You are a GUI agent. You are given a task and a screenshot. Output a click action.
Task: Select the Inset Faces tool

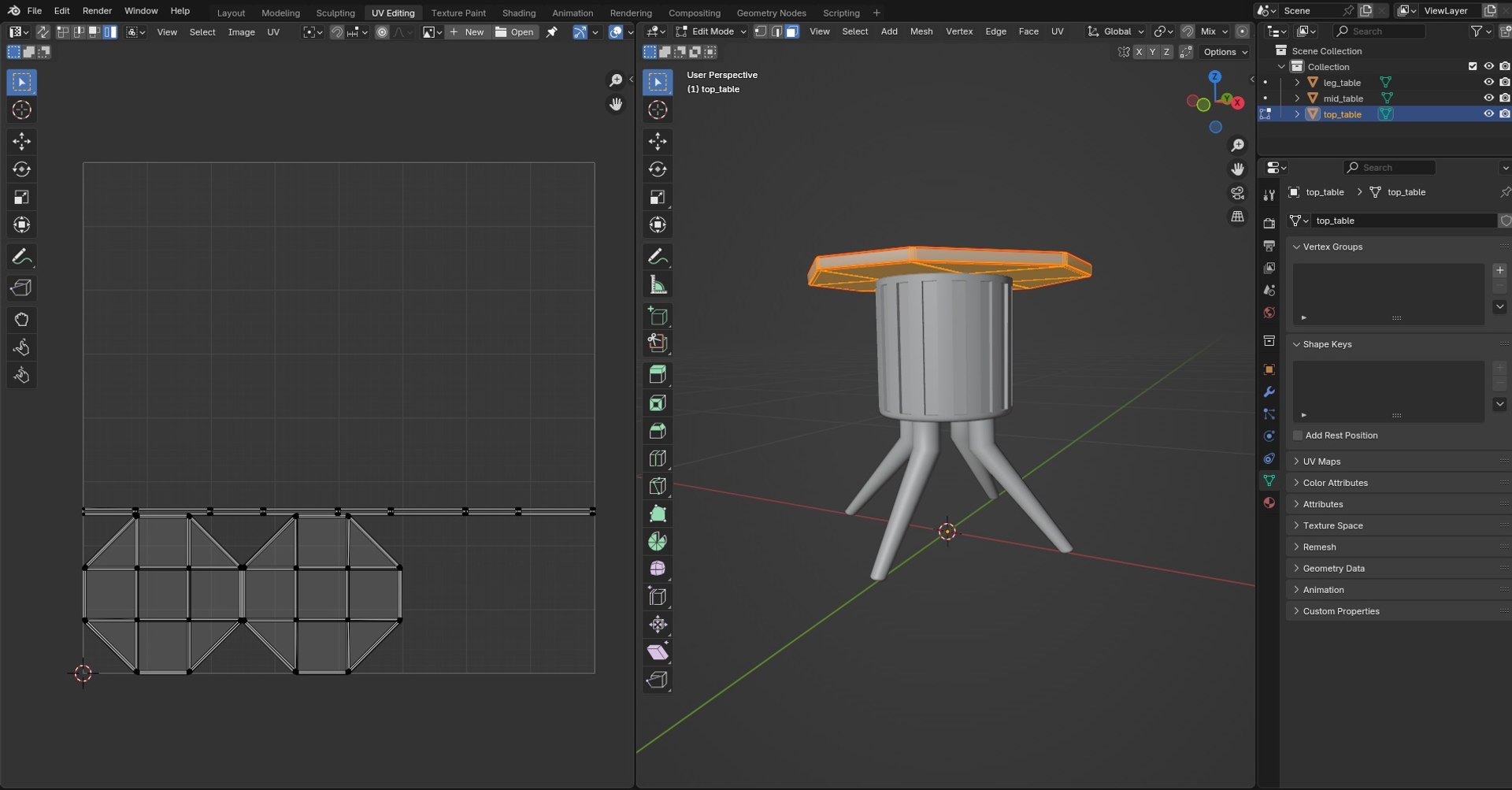(x=658, y=403)
